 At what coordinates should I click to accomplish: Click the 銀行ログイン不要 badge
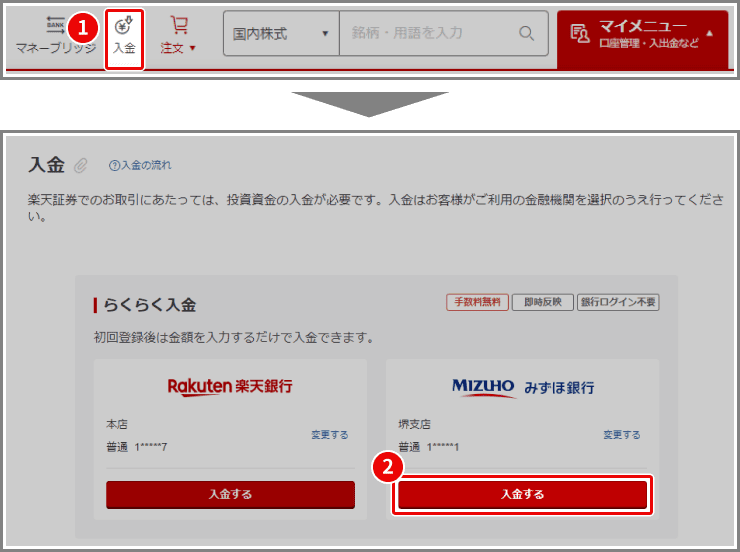pos(618,303)
